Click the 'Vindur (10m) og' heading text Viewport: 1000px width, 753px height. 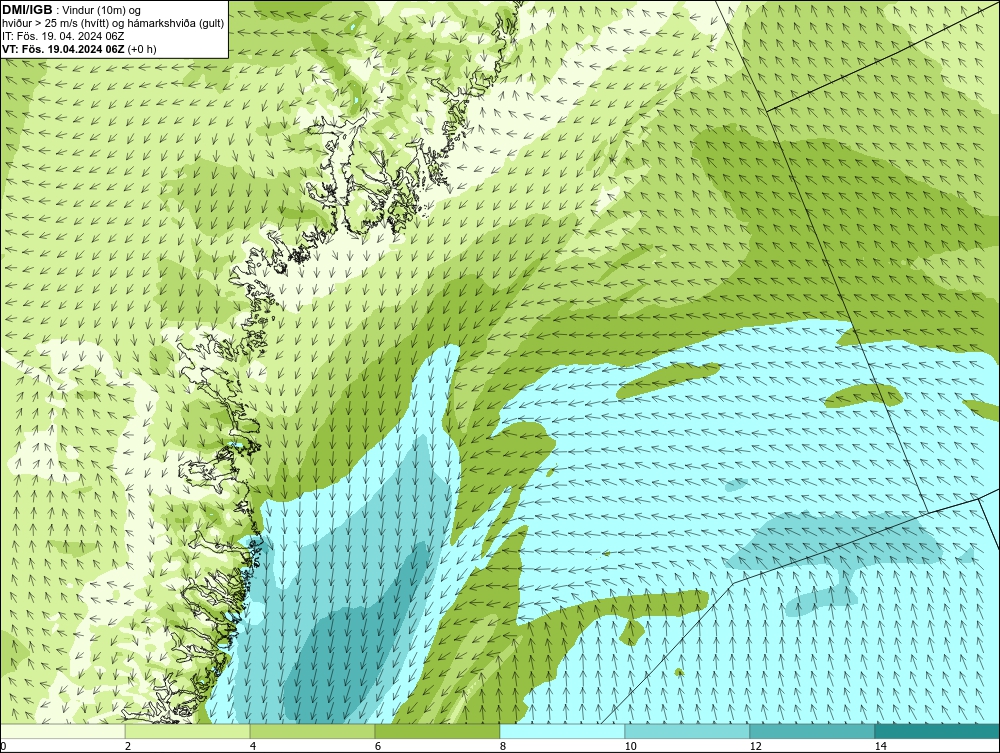[x=103, y=11]
